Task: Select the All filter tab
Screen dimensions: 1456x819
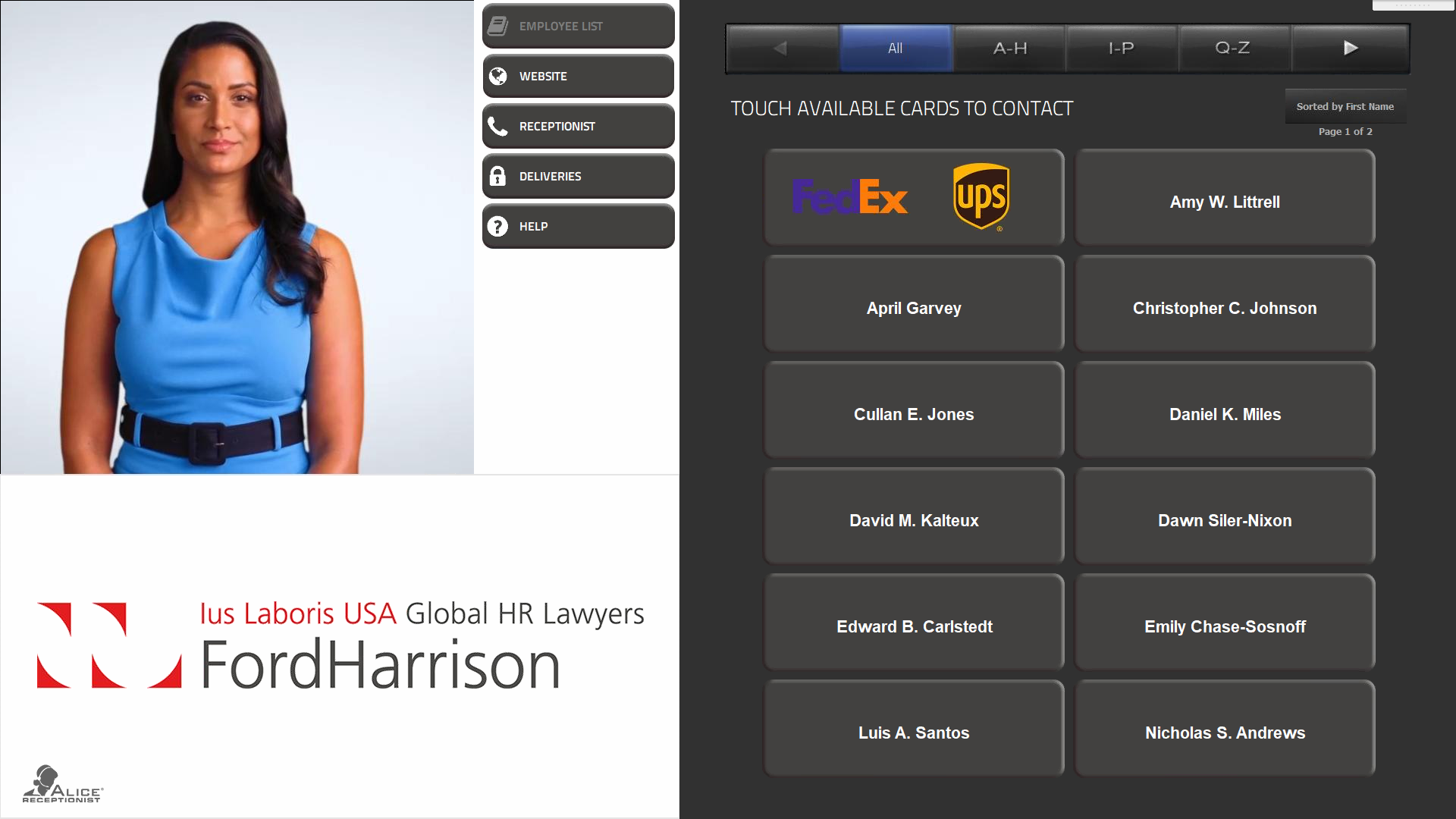Action: click(x=895, y=49)
